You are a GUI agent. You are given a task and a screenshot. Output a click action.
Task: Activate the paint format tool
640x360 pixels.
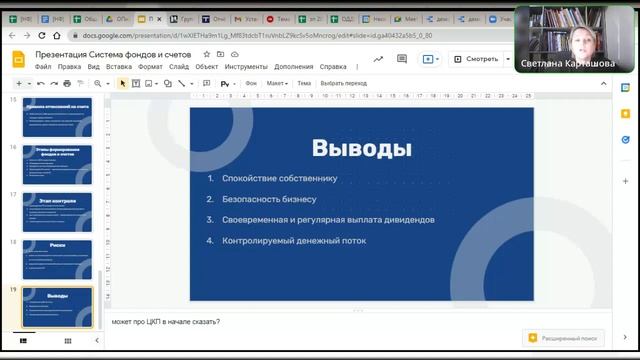coord(80,83)
